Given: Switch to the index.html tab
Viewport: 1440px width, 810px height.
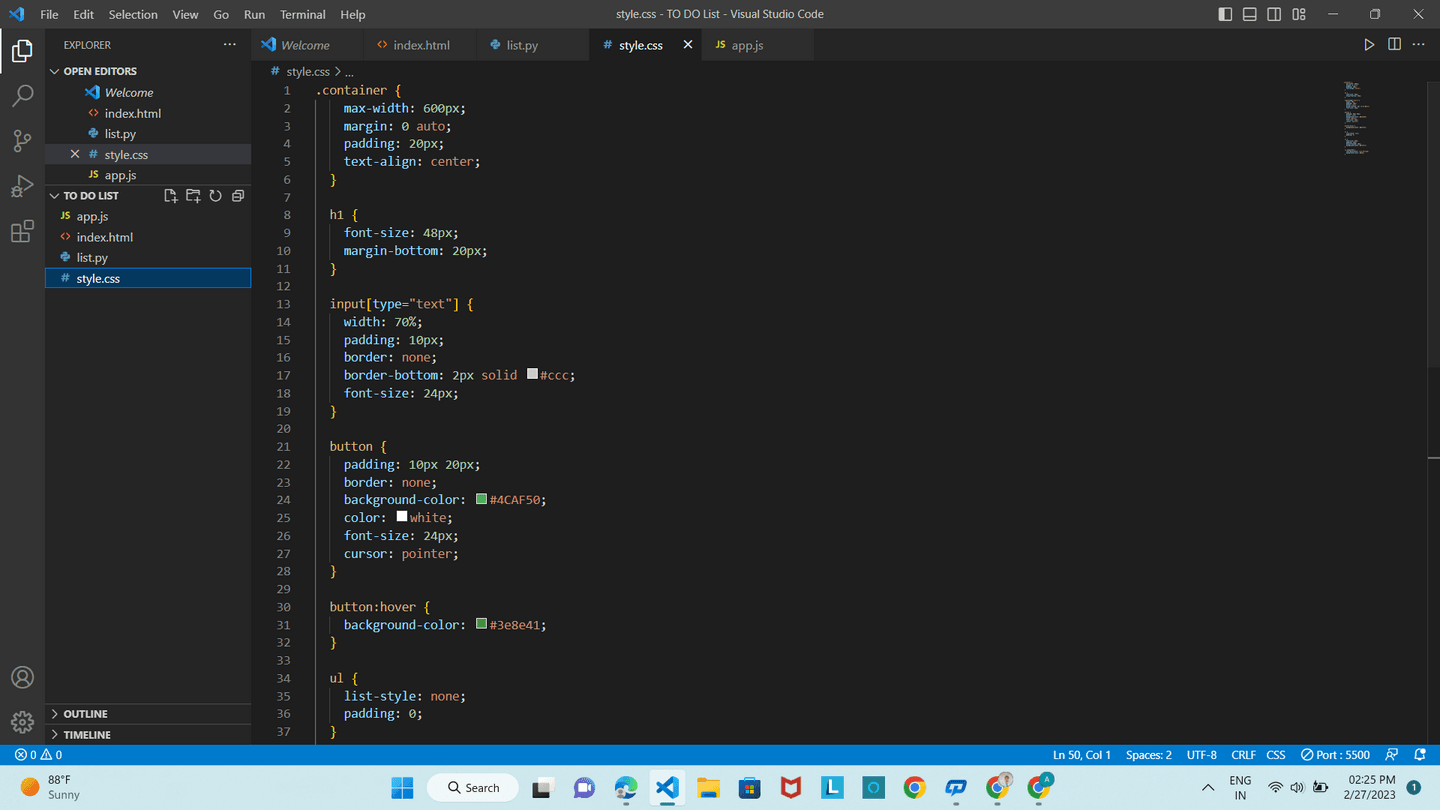Looking at the screenshot, I should click(x=421, y=45).
